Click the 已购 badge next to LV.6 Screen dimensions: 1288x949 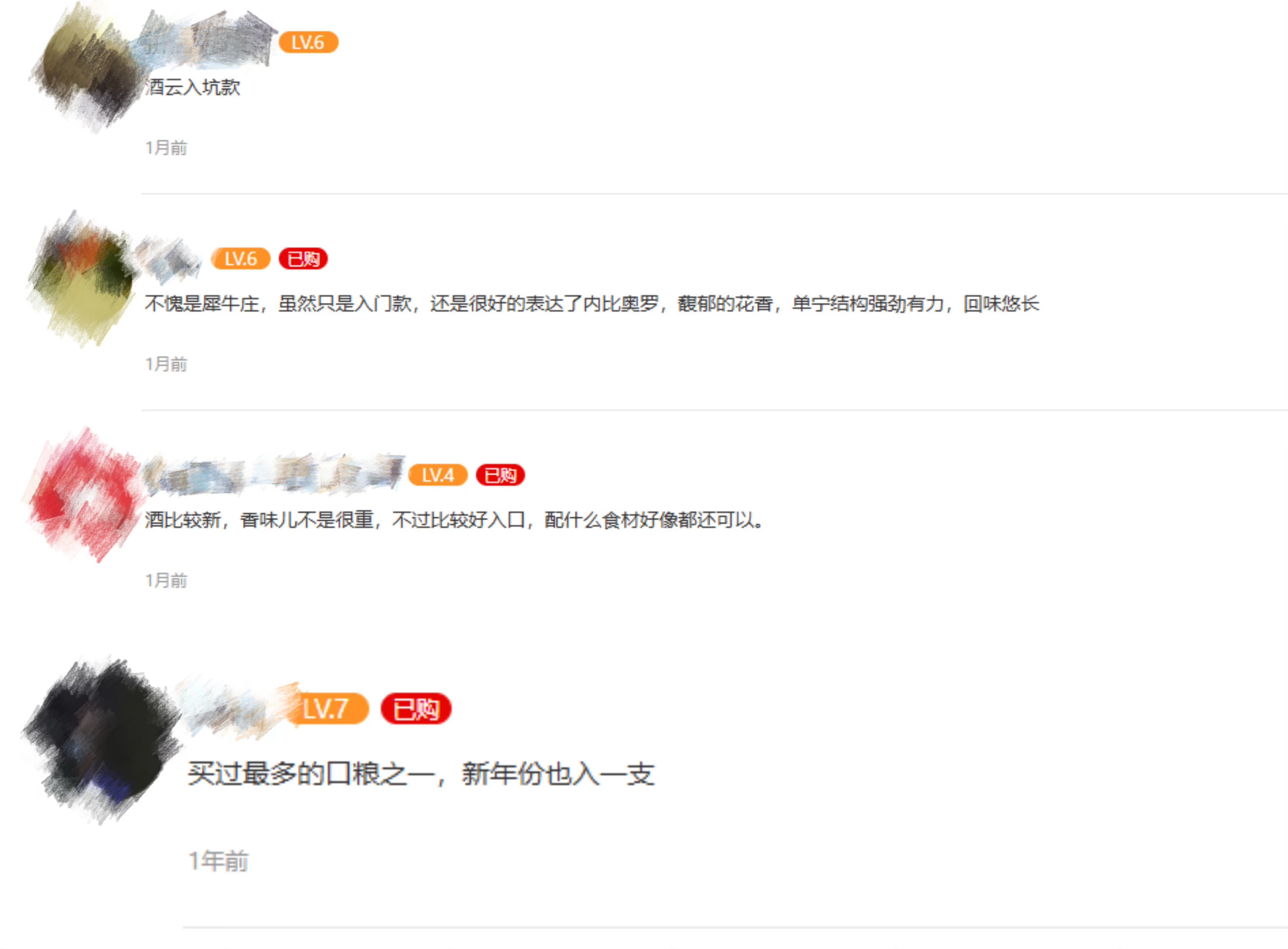pos(303,259)
